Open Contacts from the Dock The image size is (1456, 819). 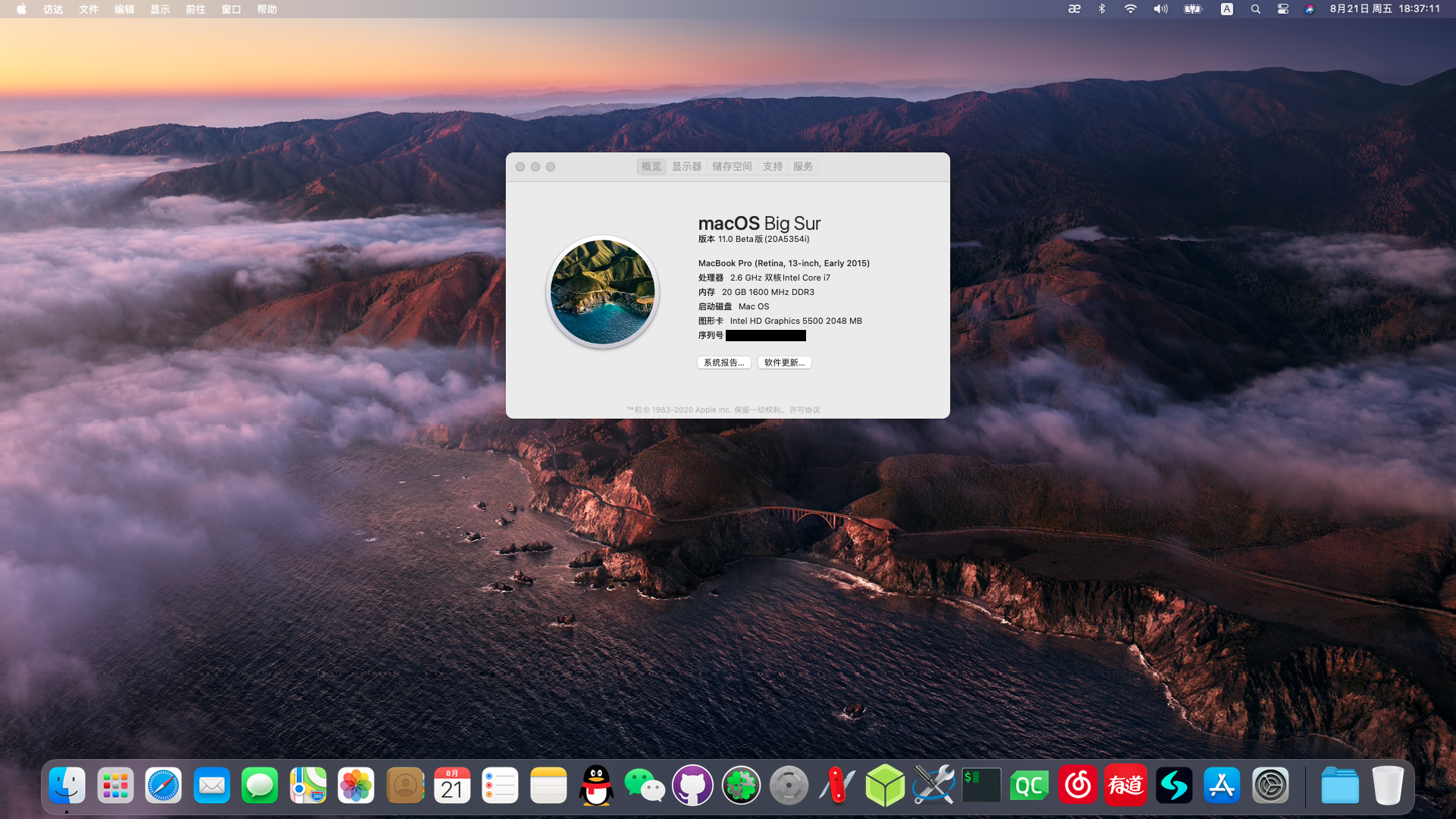click(404, 786)
